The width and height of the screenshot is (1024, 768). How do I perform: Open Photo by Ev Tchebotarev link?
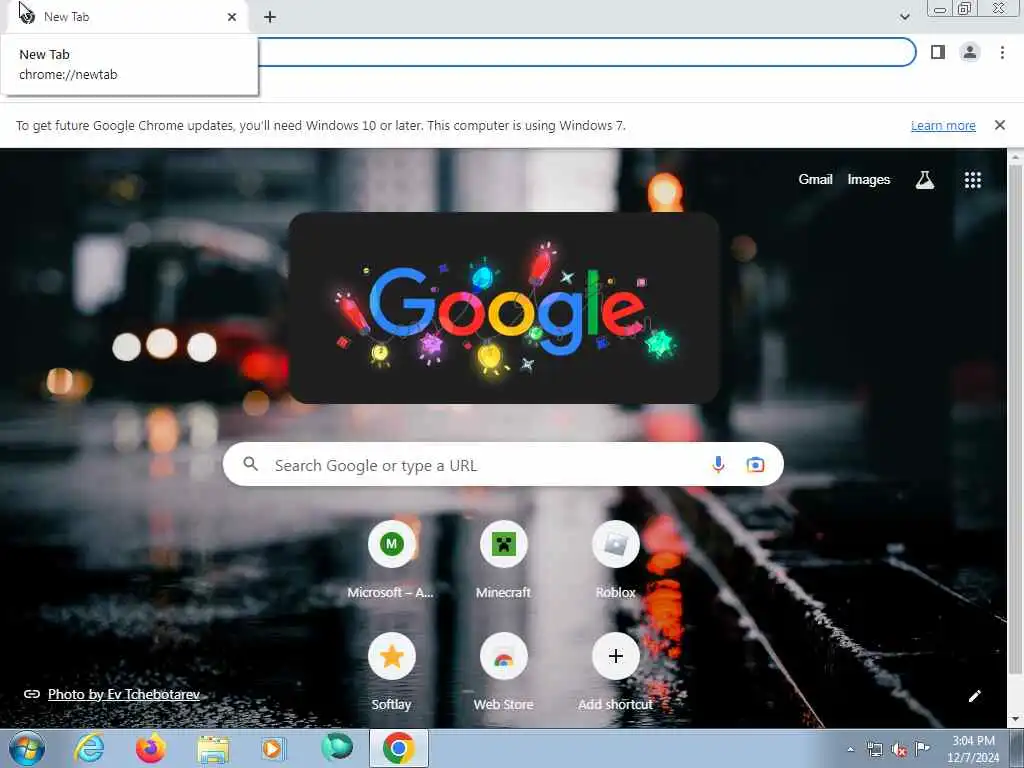click(123, 694)
